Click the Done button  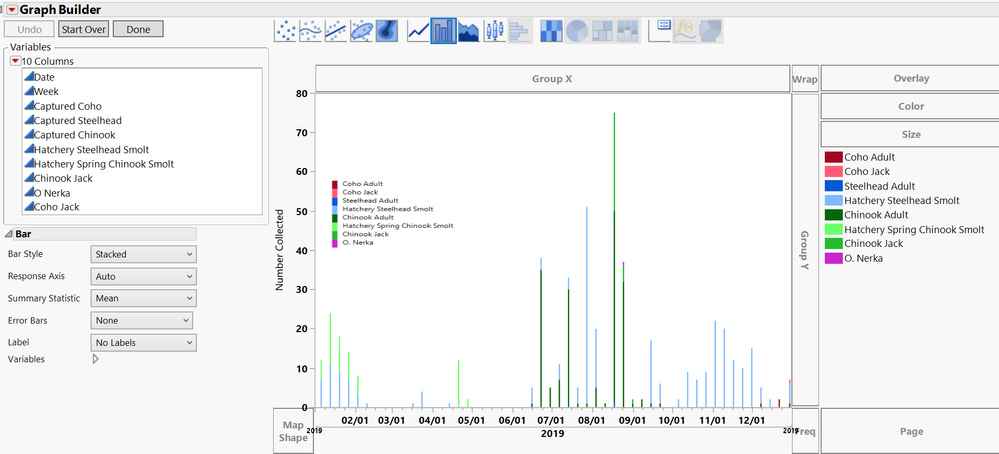[x=138, y=29]
